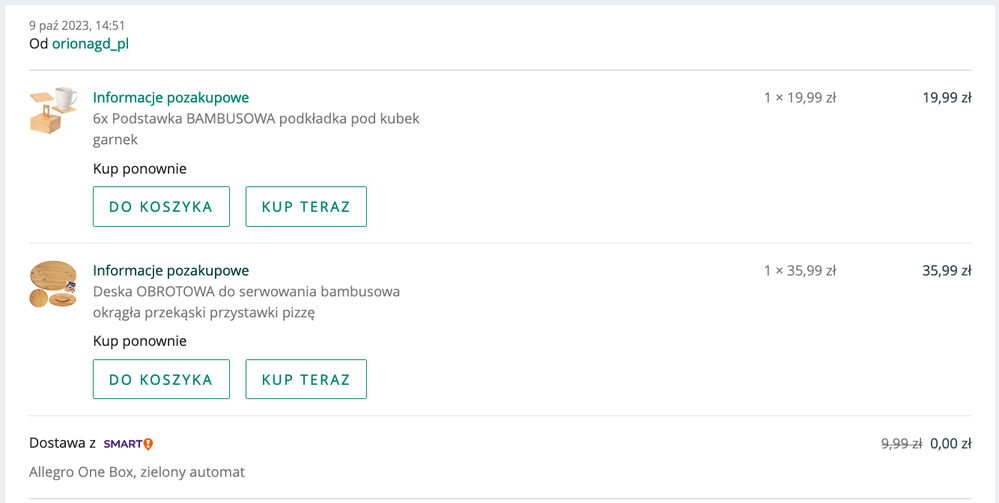Add bamboo coasters with DO KOSZYKA

[x=161, y=207]
